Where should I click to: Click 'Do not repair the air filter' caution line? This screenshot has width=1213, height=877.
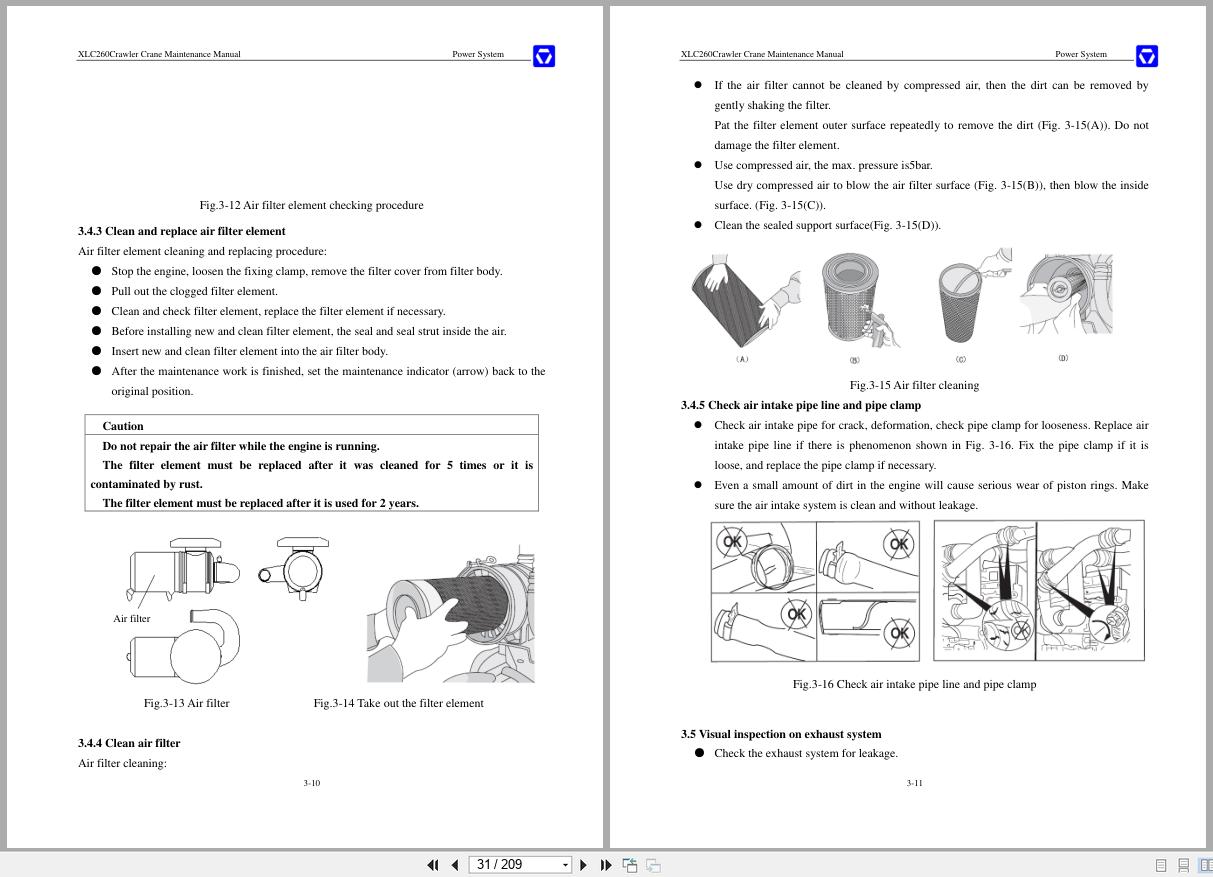241,446
